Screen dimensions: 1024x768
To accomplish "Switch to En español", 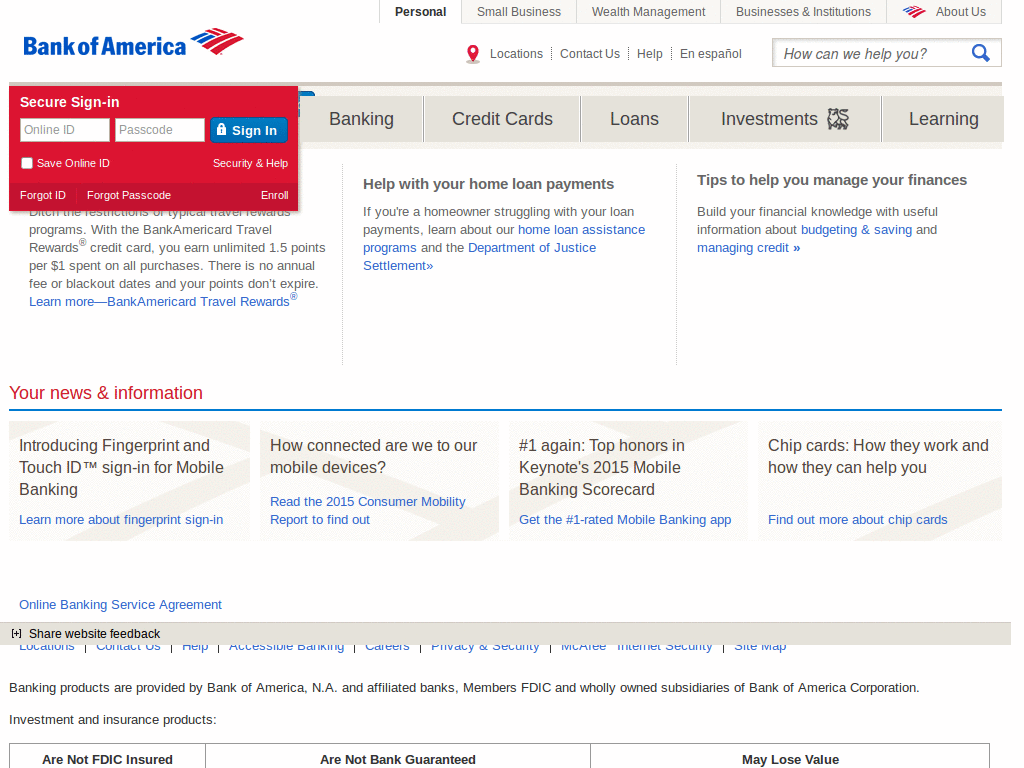I will (x=711, y=54).
